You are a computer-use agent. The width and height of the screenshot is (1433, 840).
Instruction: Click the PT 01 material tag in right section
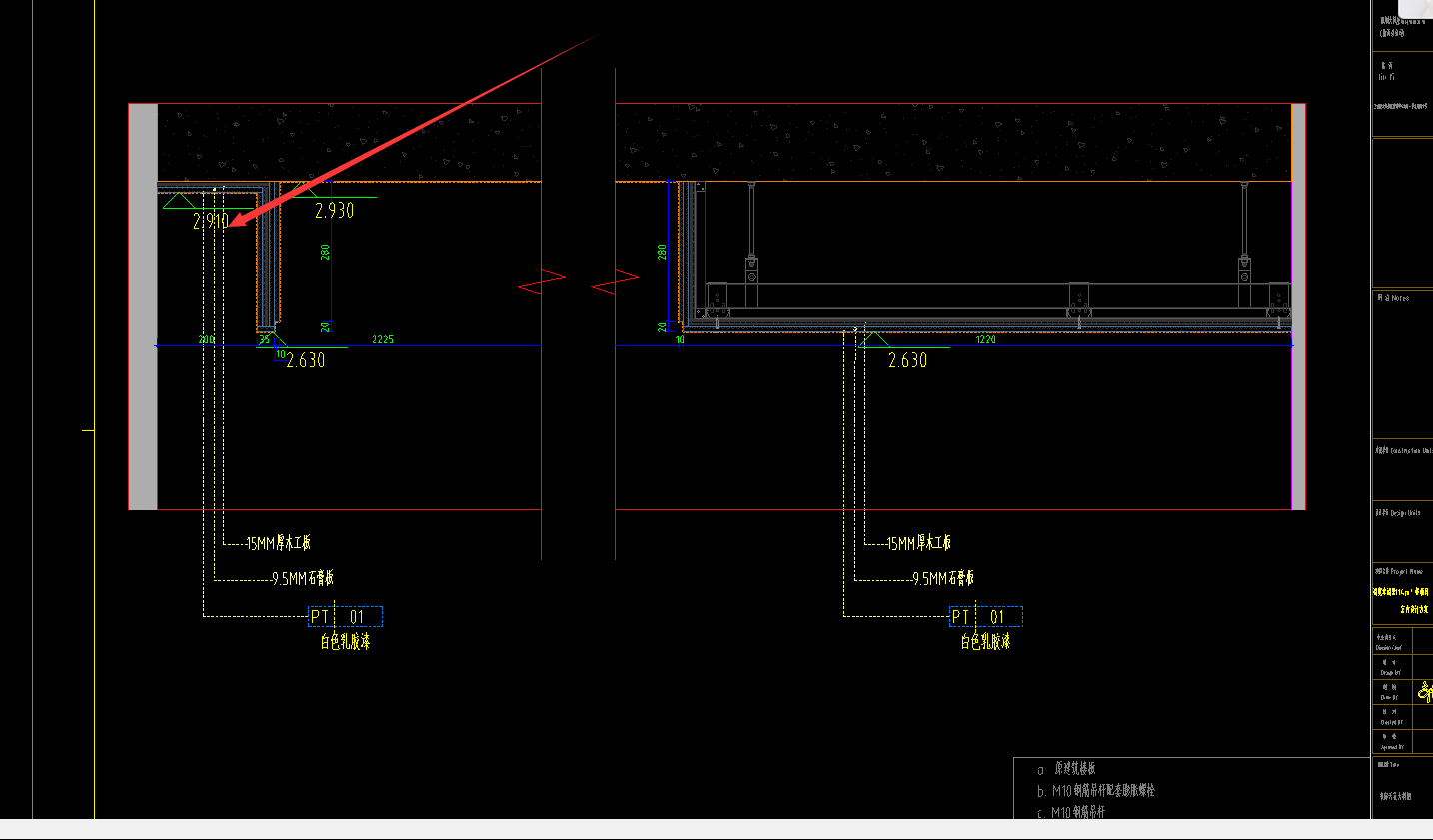click(x=985, y=616)
